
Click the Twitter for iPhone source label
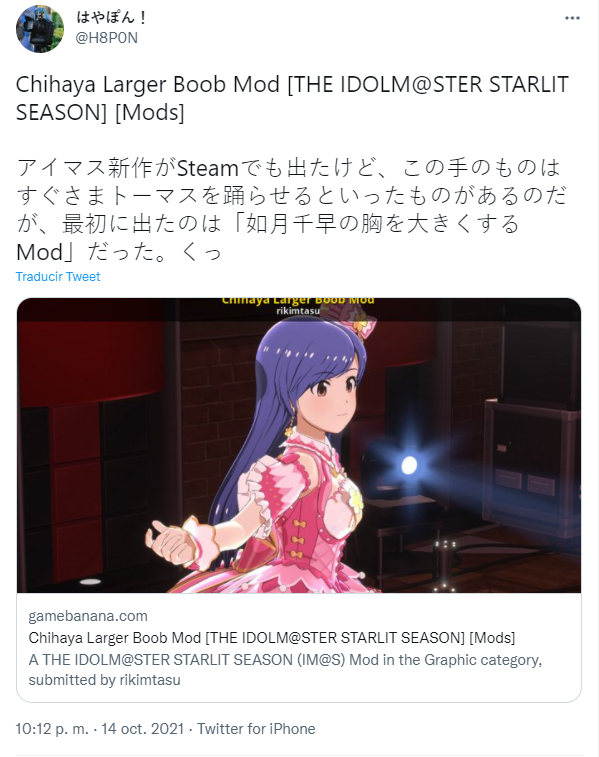click(256, 729)
